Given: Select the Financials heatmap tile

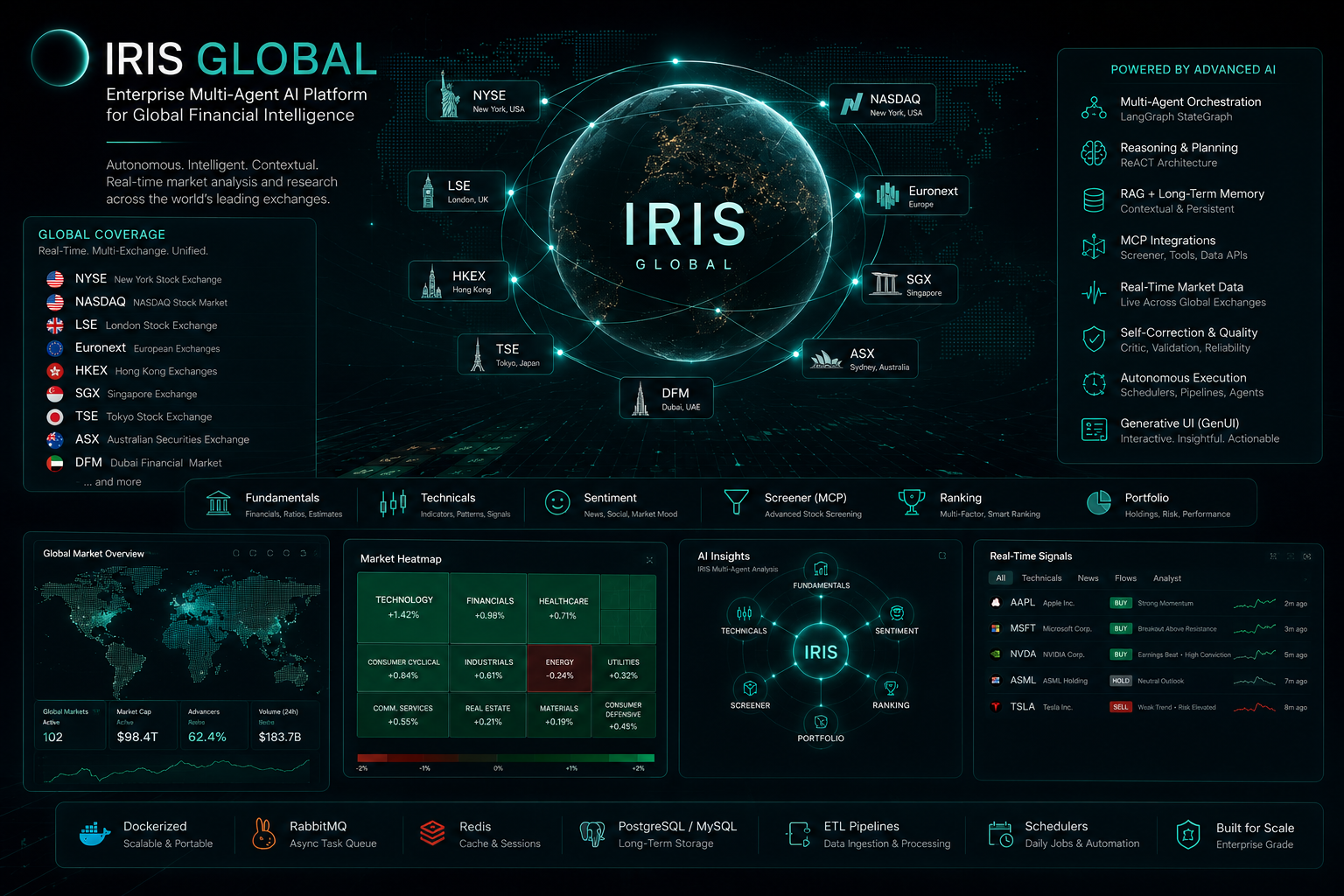Looking at the screenshot, I should click(489, 608).
